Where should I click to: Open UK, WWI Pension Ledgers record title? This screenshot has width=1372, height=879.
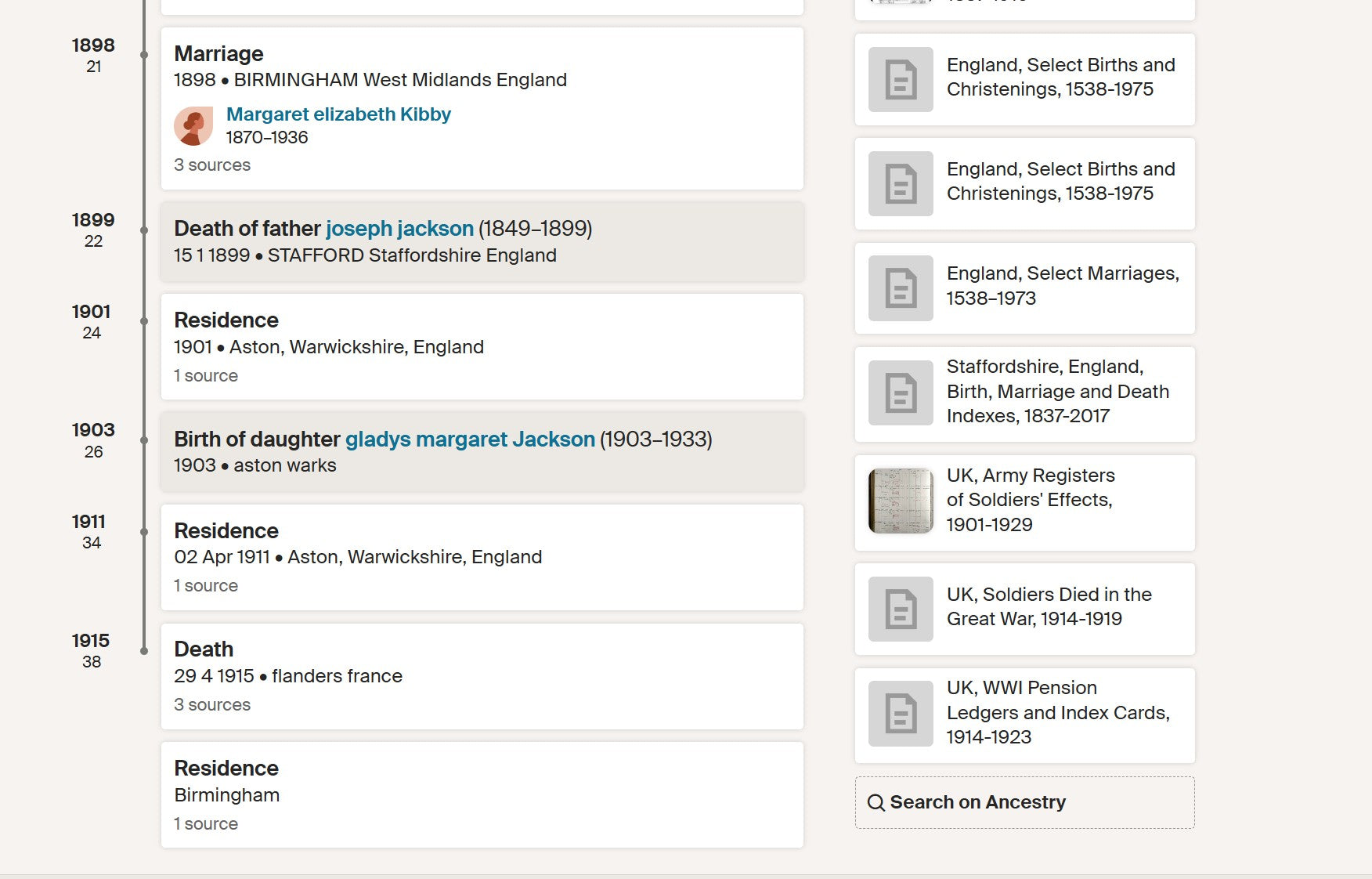1057,713
